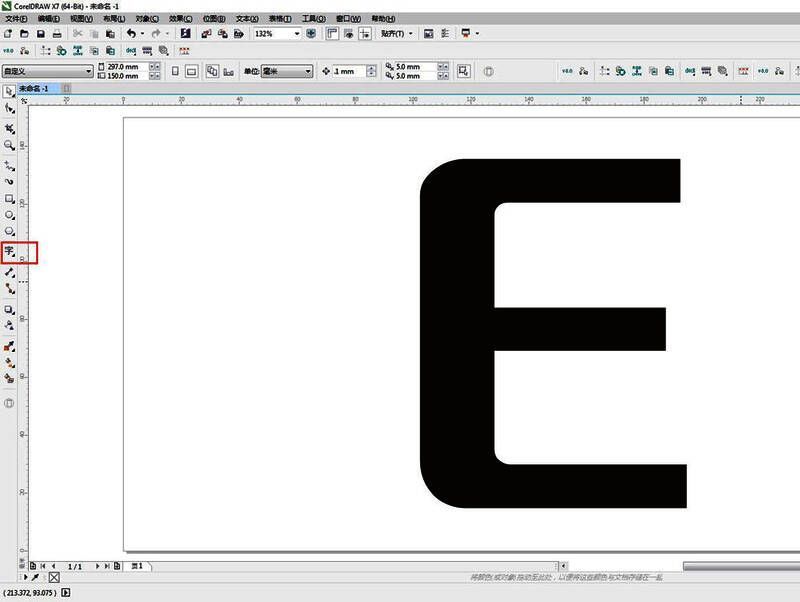800x602 pixels.
Task: Click the Print icon in toolbar
Action: click(x=57, y=34)
